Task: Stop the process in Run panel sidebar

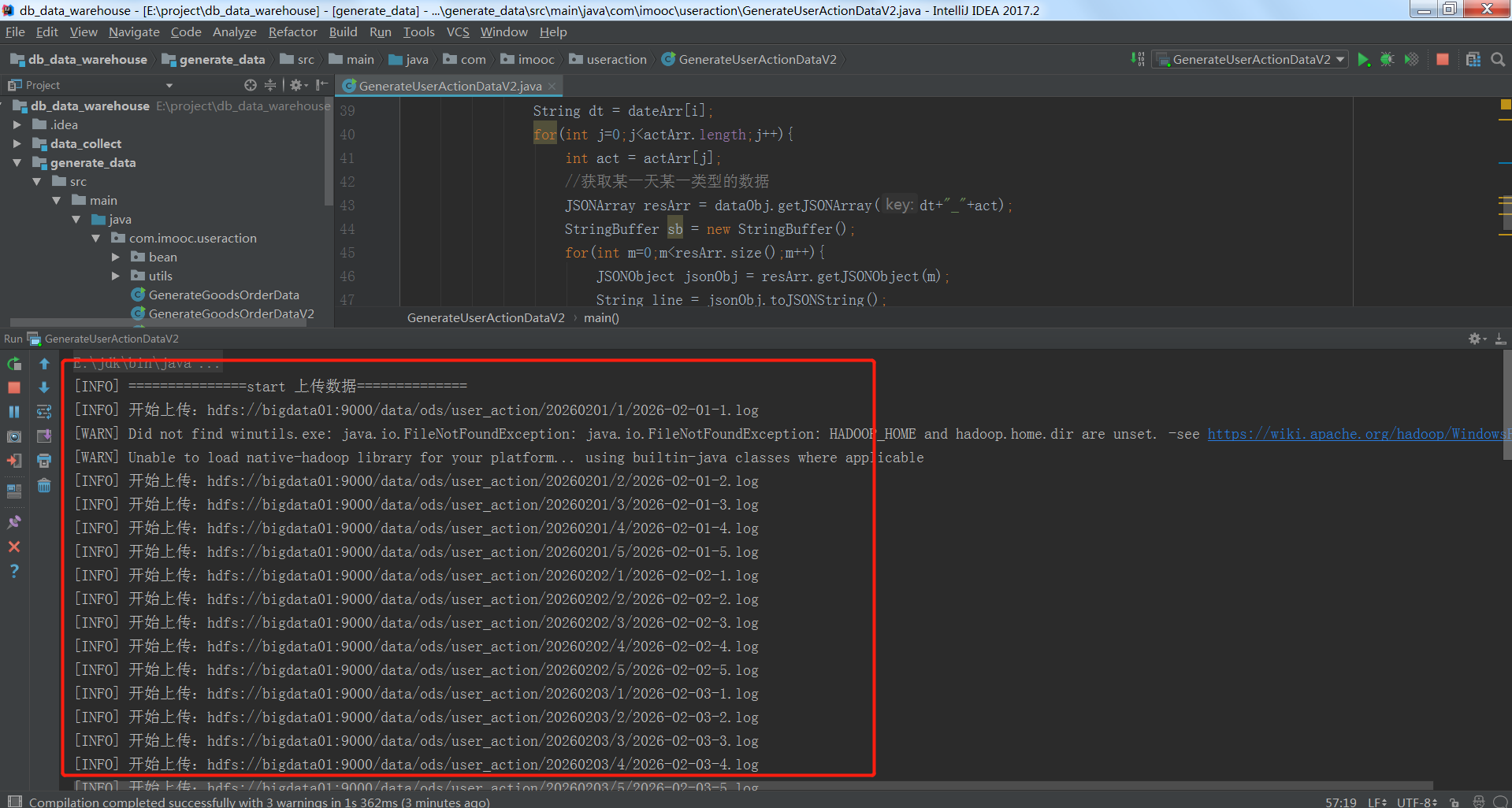Action: [14, 387]
